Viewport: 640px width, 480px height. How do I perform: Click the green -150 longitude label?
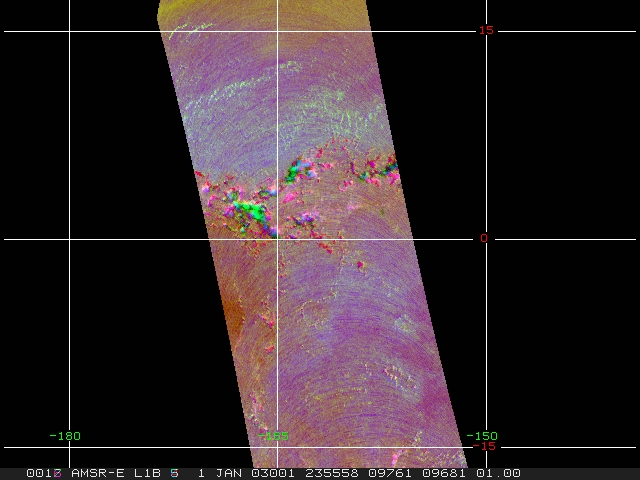click(x=482, y=435)
